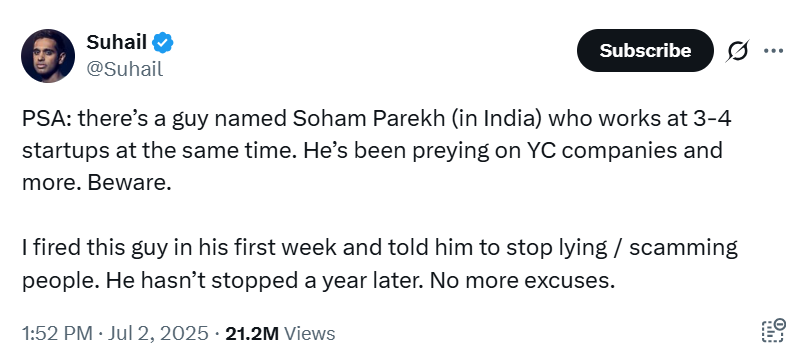Click the gray Views label
Image resolution: width=804 pixels, height=361 pixels.
click(x=309, y=334)
